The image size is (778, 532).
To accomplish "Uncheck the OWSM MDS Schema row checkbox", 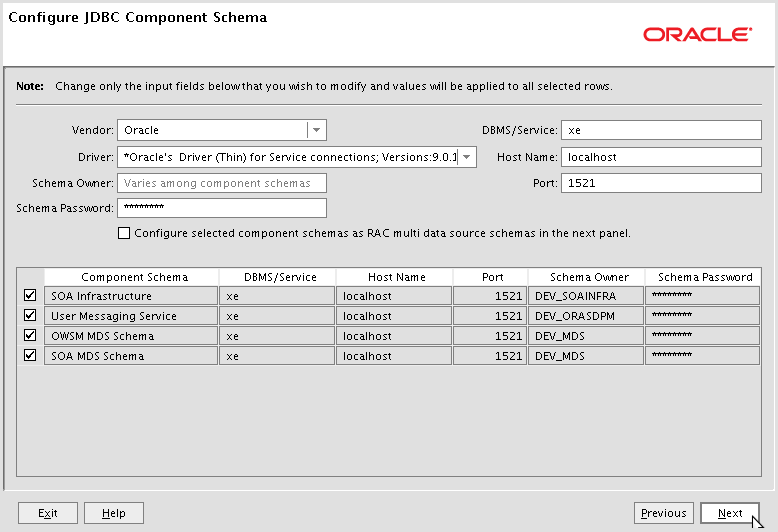I will click(x=30, y=335).
